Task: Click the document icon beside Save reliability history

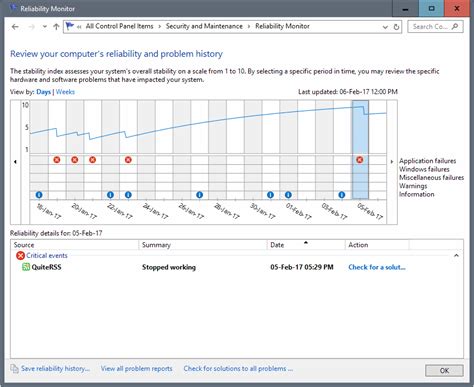Action: click(14, 369)
